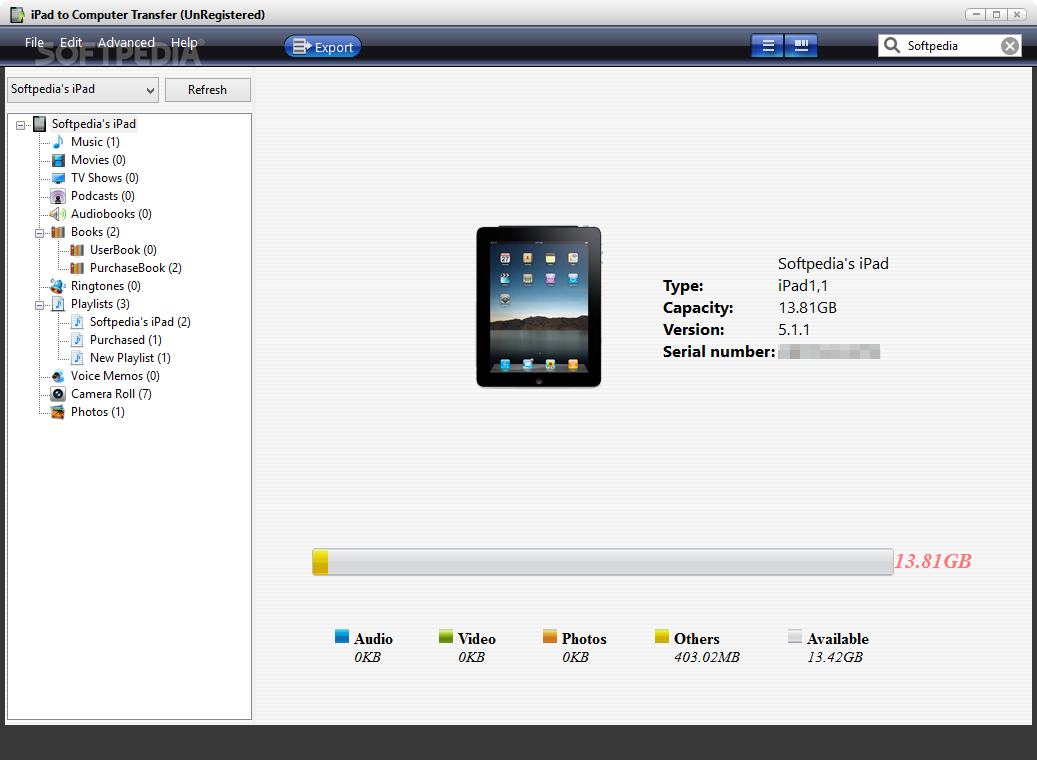Click the gray Available legend swatch
The image size is (1037, 760).
point(795,636)
